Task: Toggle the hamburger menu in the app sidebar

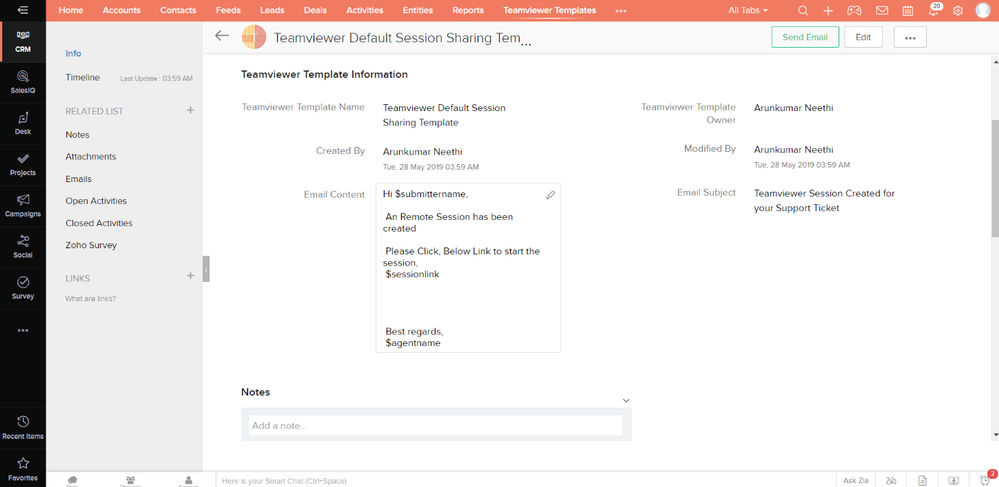Action: click(23, 10)
